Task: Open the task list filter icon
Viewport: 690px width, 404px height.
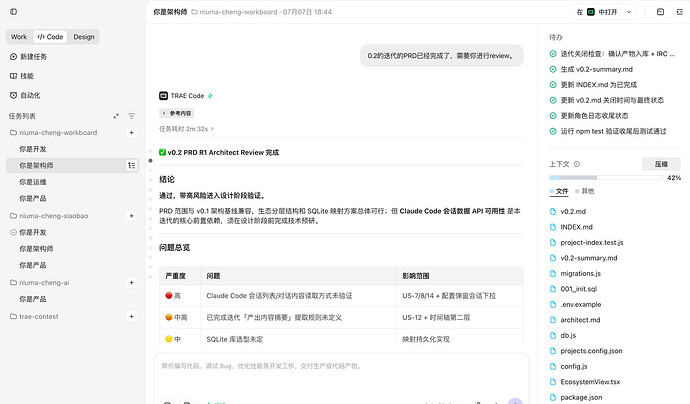Action: pos(132,116)
